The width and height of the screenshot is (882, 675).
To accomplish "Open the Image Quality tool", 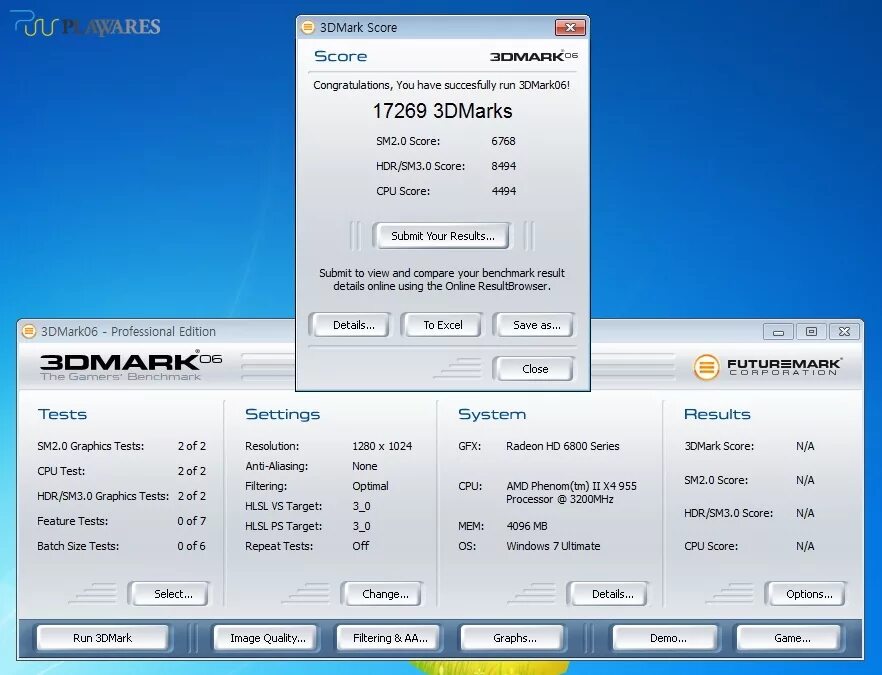I will coord(266,637).
